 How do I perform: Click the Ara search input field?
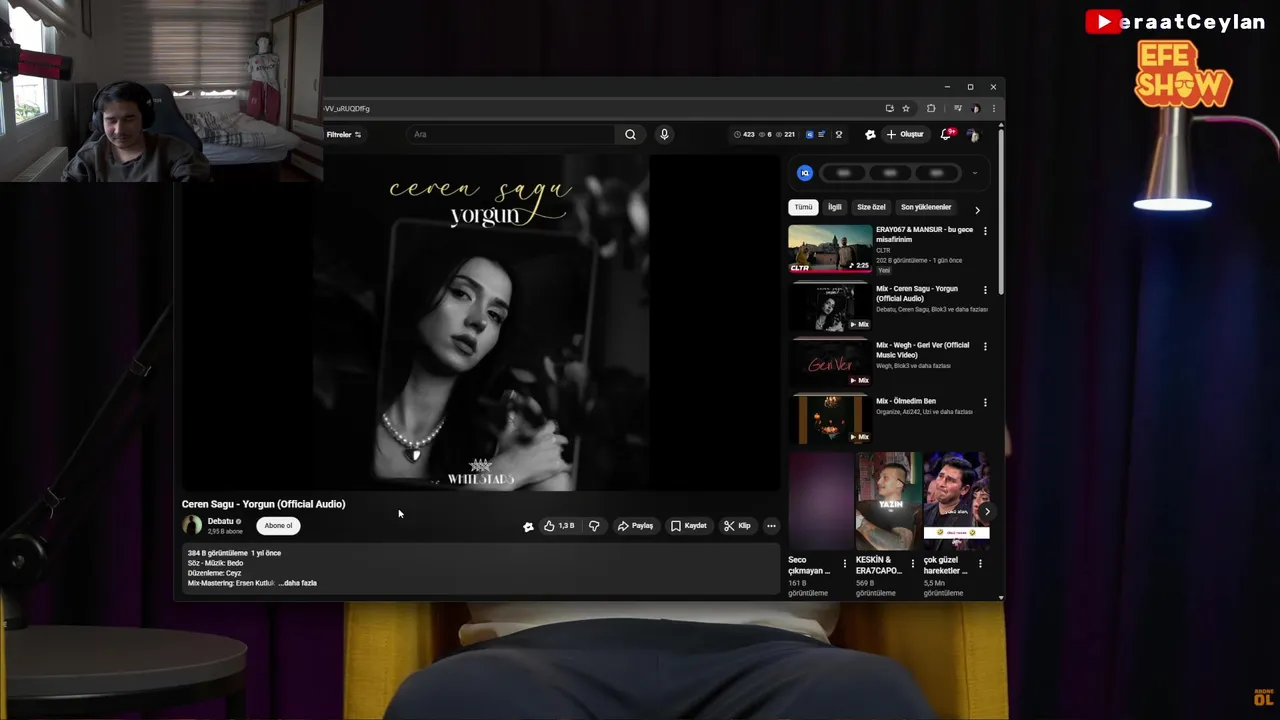point(512,134)
